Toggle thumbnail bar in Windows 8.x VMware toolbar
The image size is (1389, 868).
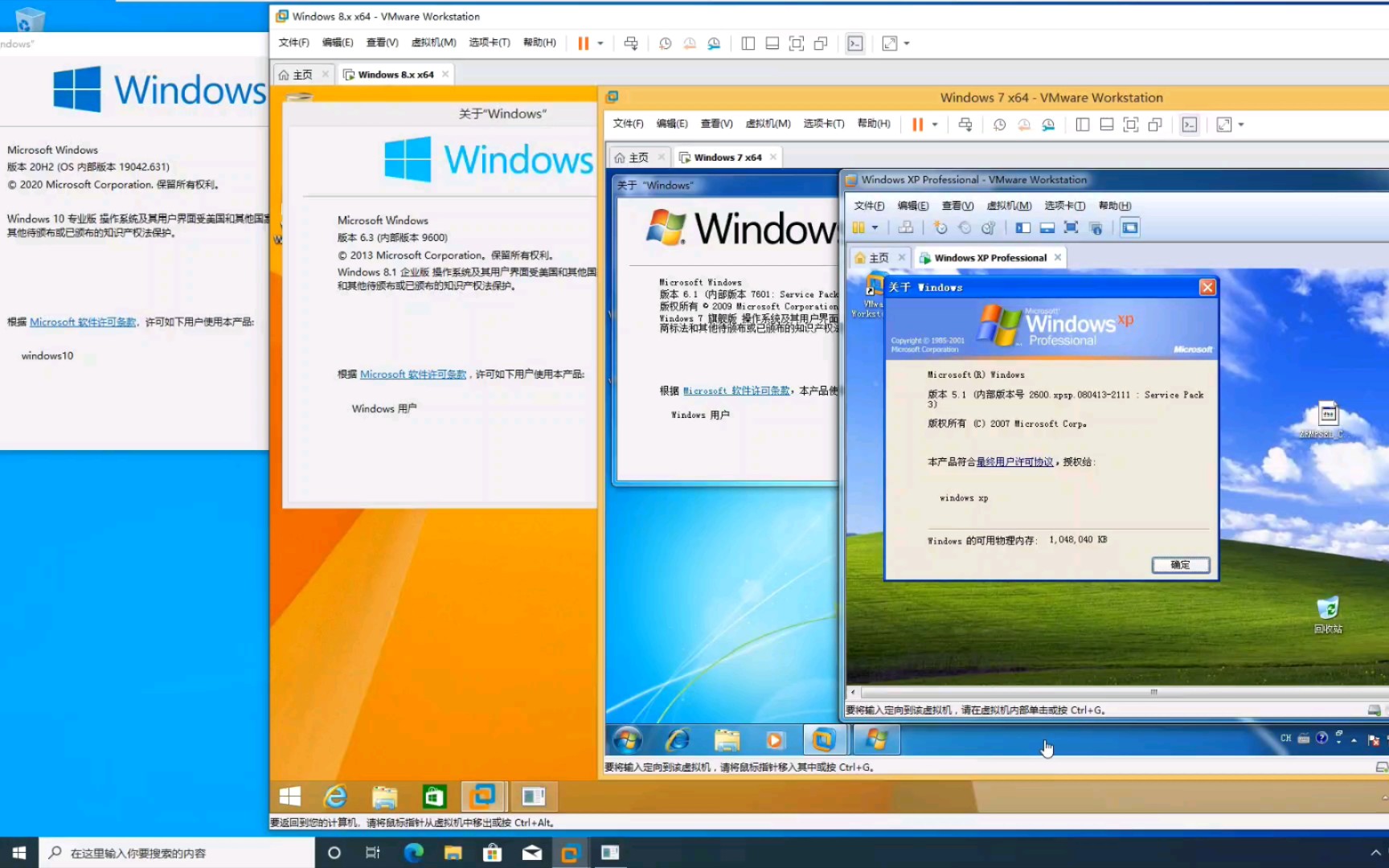pos(772,43)
